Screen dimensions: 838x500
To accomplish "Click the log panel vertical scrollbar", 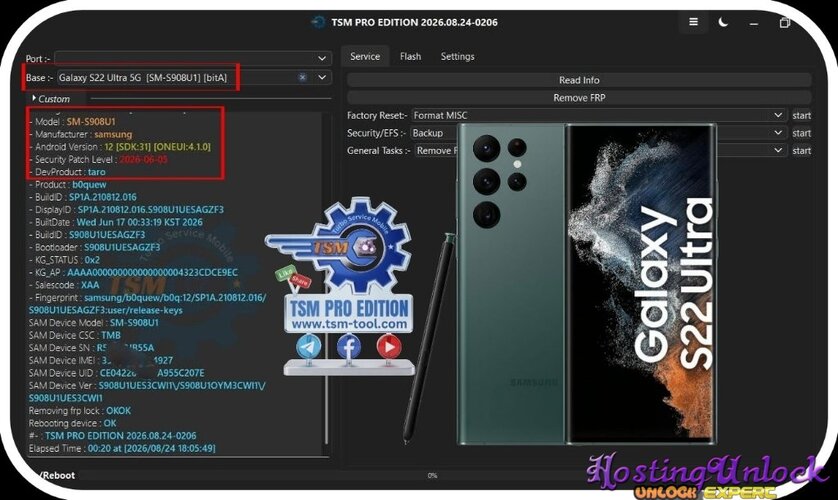I will 326,278.
